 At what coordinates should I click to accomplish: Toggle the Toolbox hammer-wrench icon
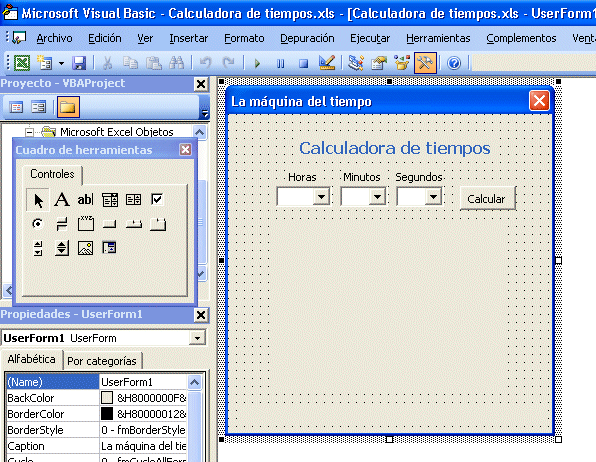(425, 63)
